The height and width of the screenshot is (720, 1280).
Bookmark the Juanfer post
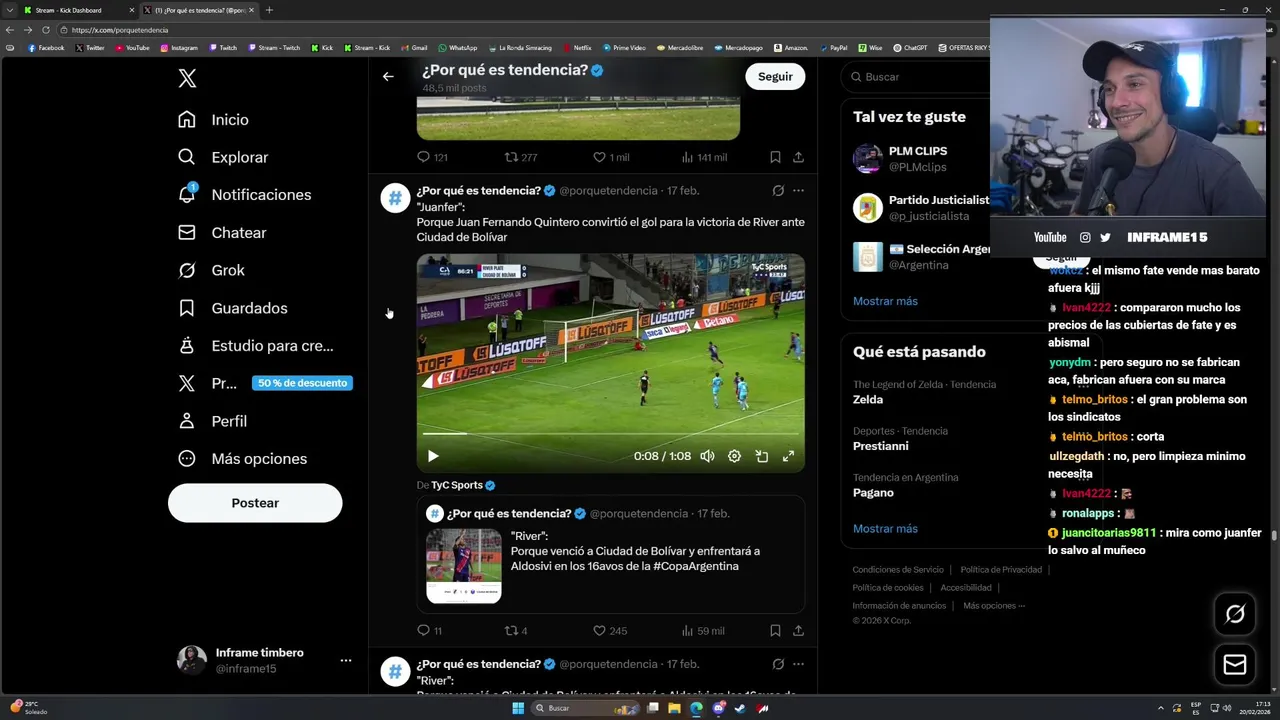click(775, 631)
